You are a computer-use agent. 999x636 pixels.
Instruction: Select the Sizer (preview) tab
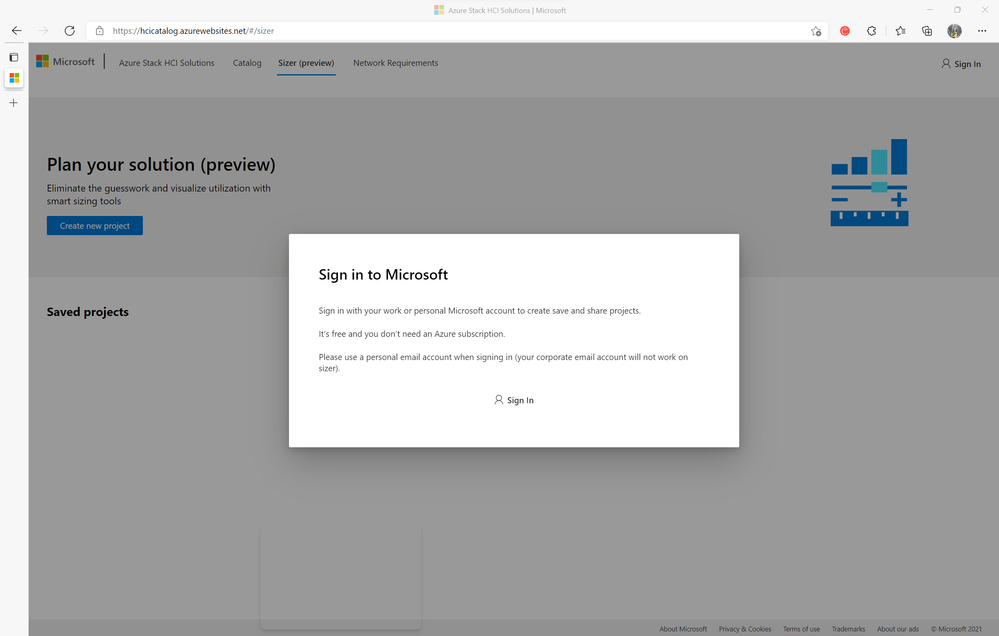click(306, 63)
